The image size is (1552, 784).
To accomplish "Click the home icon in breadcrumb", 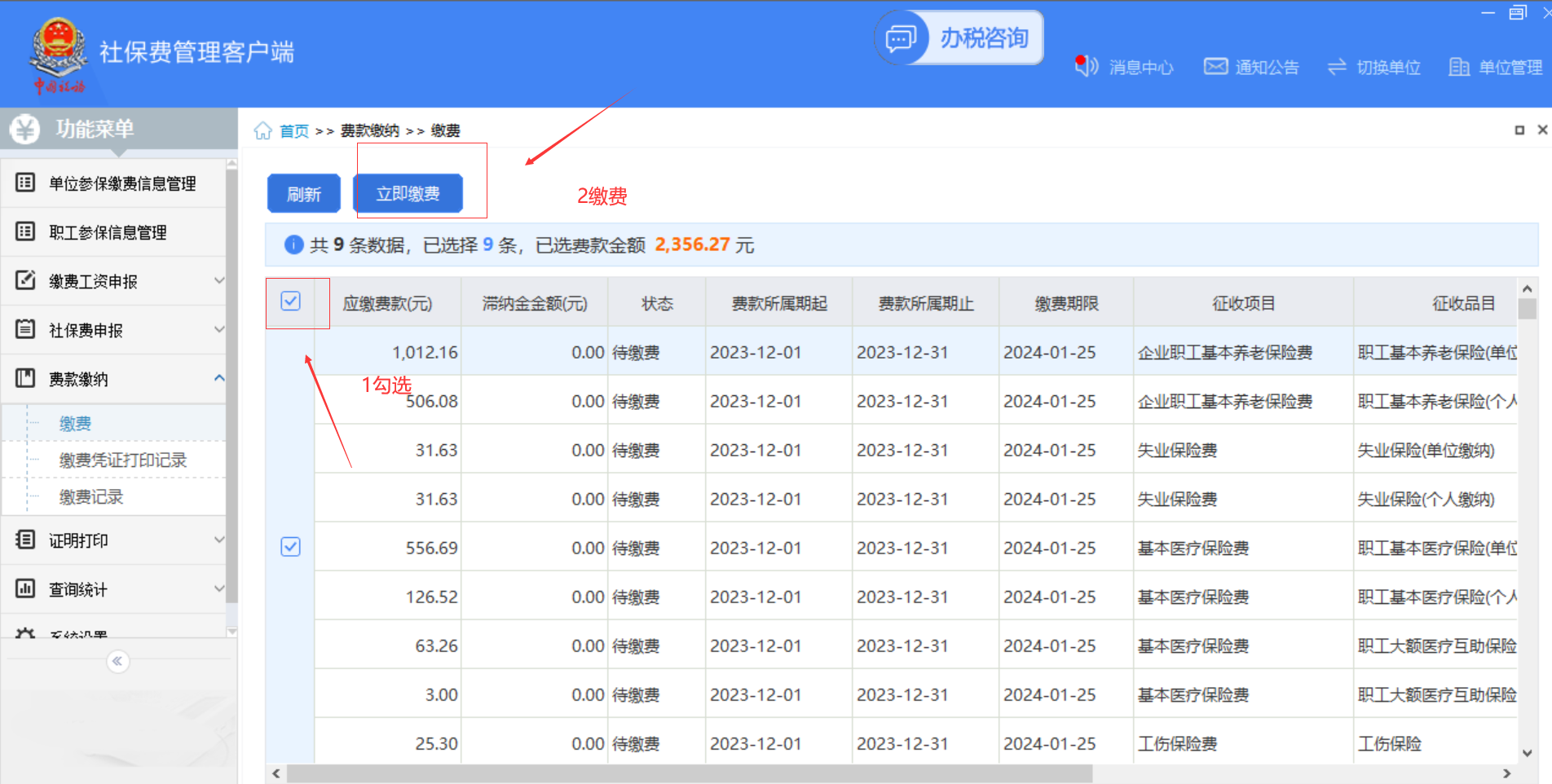I will [x=262, y=130].
